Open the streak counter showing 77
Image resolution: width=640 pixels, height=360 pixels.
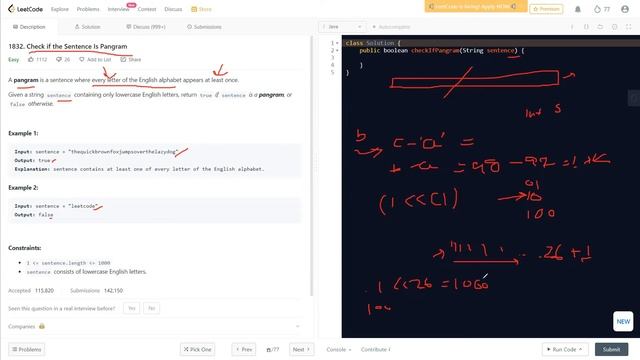click(x=602, y=9)
